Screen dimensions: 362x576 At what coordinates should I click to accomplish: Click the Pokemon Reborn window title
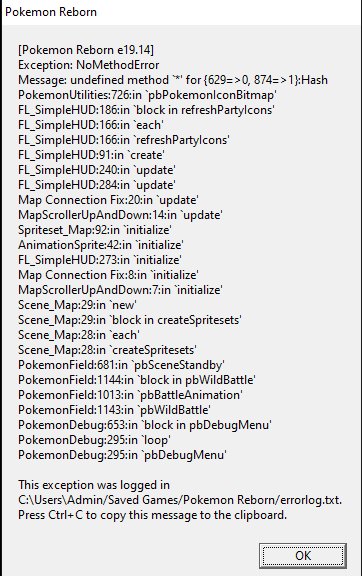pos(51,12)
